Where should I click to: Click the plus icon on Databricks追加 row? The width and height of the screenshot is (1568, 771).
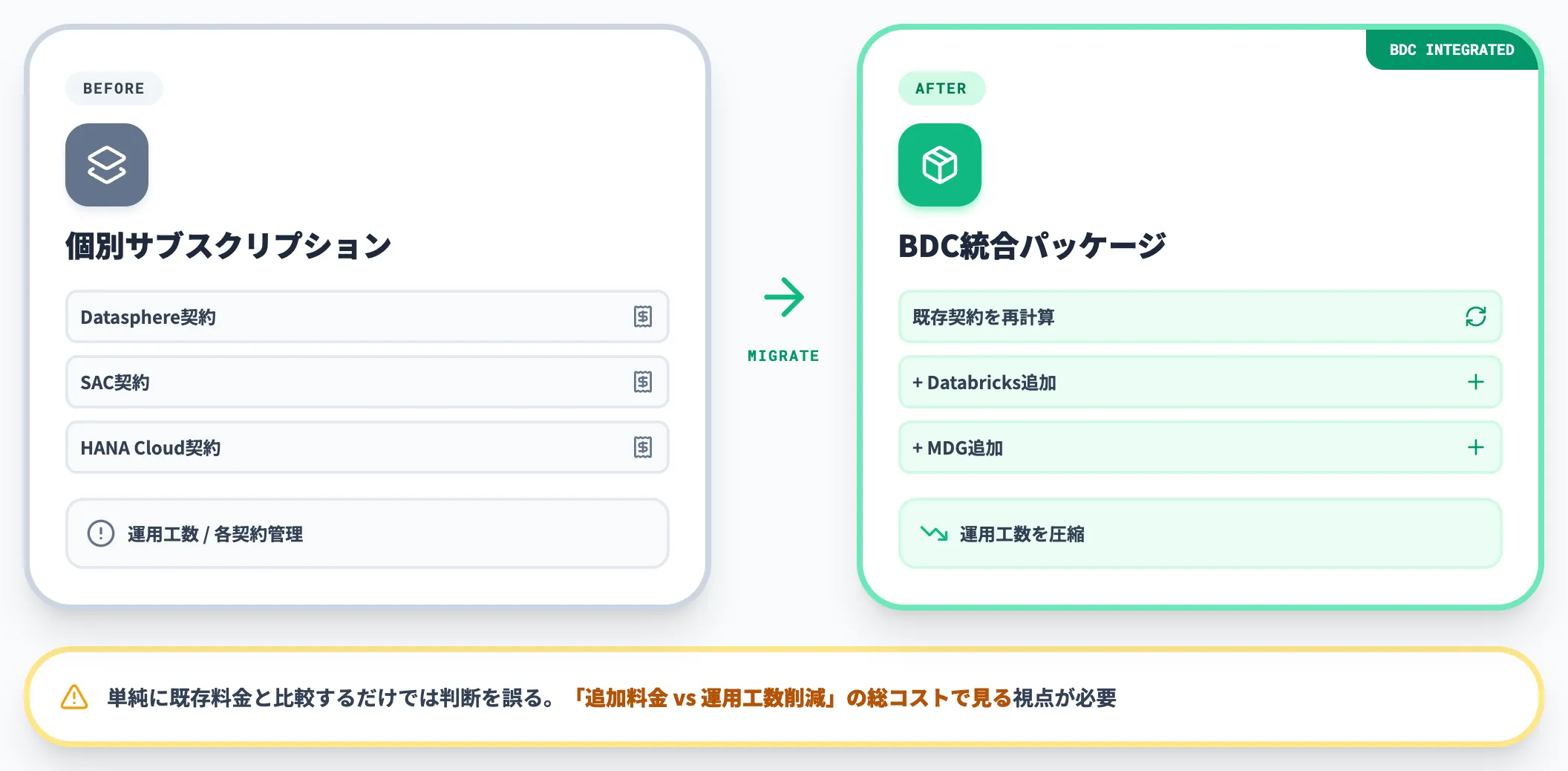coord(1476,383)
